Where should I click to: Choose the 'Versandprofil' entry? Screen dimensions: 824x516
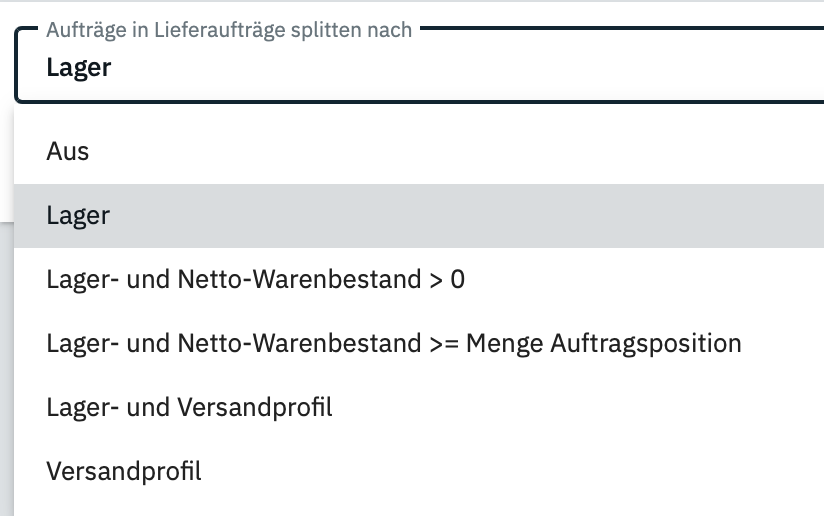pyautogui.click(x=419, y=471)
